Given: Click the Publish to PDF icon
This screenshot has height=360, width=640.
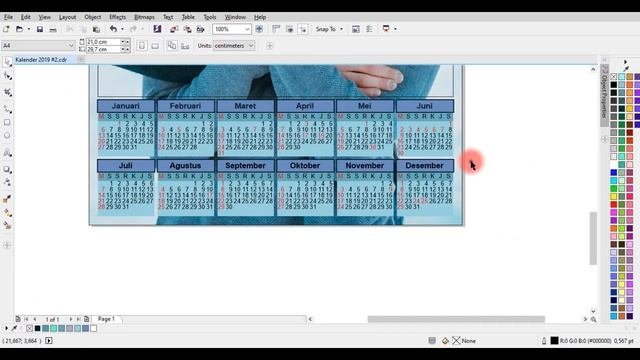Looking at the screenshot, I should pos(200,29).
